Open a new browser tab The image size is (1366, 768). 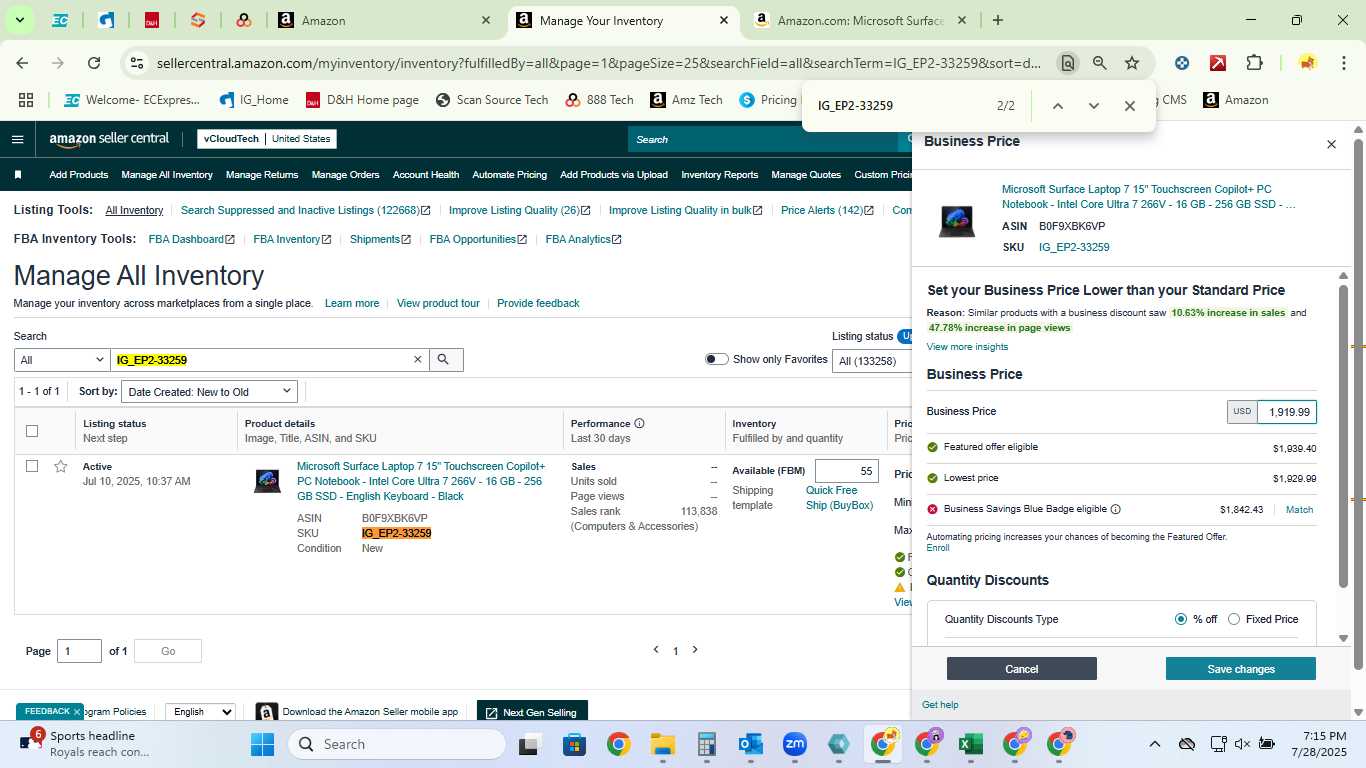(x=997, y=20)
